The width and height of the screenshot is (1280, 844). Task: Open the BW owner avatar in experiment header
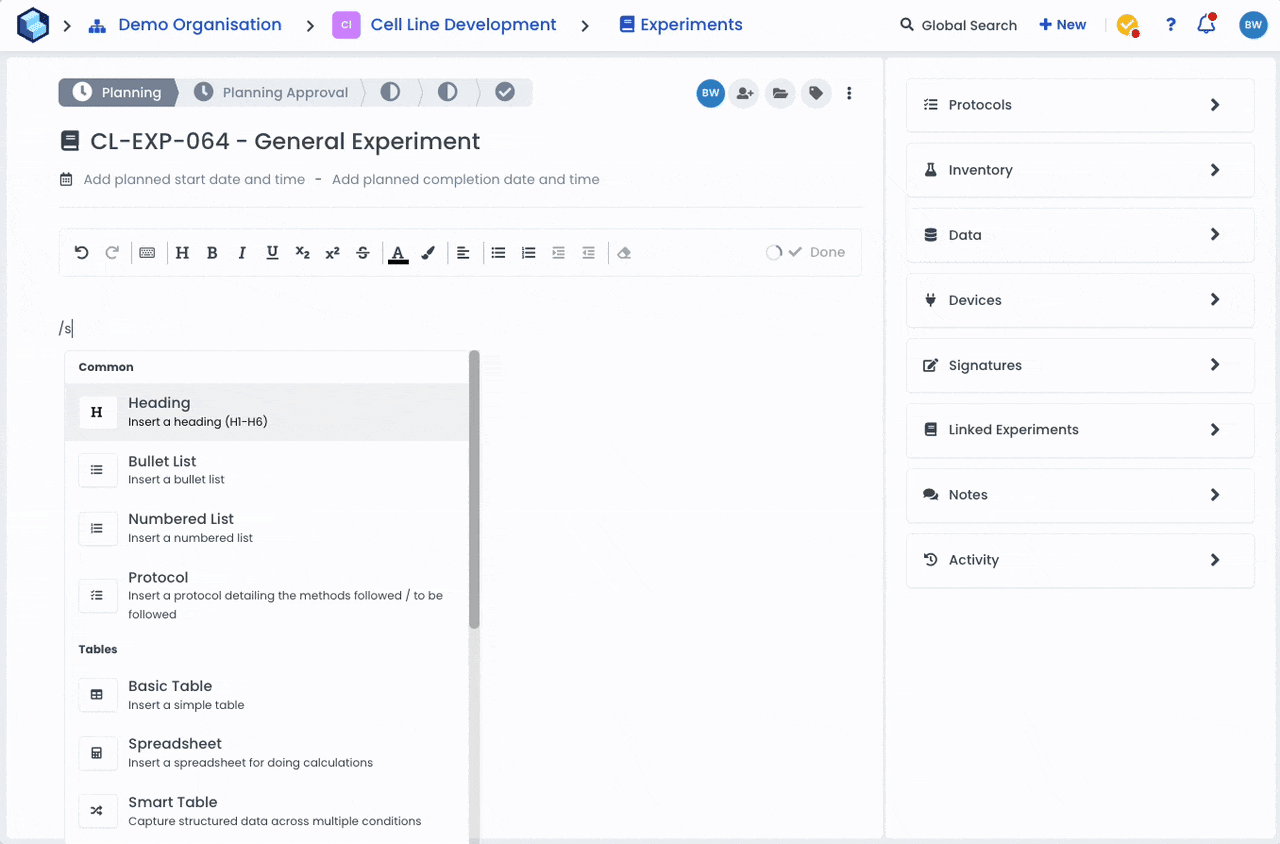tap(710, 93)
